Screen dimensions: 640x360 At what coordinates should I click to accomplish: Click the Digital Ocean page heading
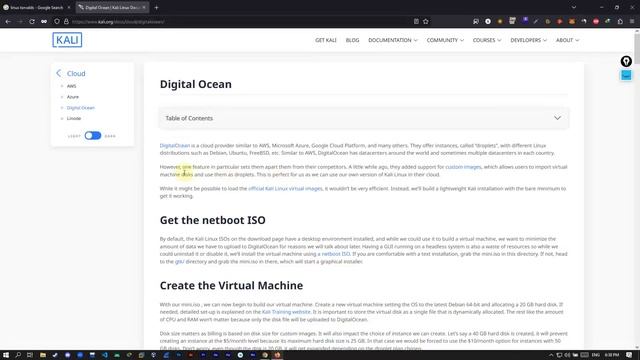coord(196,84)
